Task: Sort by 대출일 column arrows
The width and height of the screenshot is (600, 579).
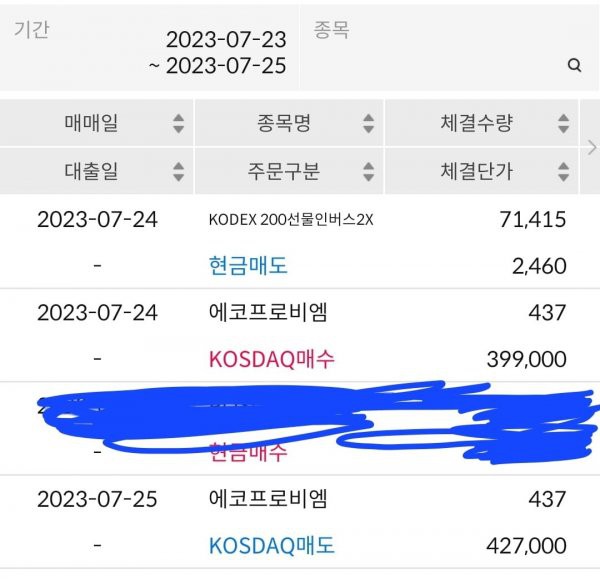Action: [178, 171]
